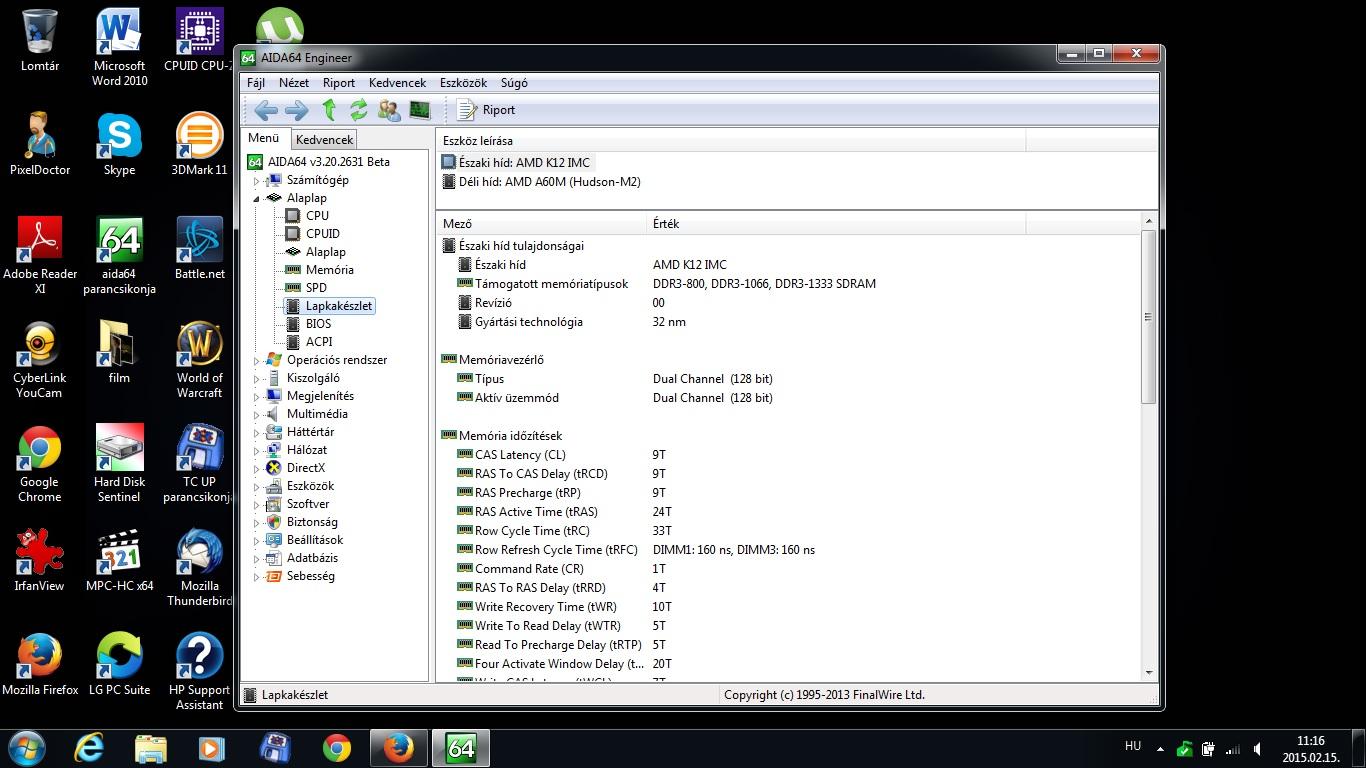Expand the Háttértár tree node
This screenshot has width=1366, height=768.
point(256,432)
